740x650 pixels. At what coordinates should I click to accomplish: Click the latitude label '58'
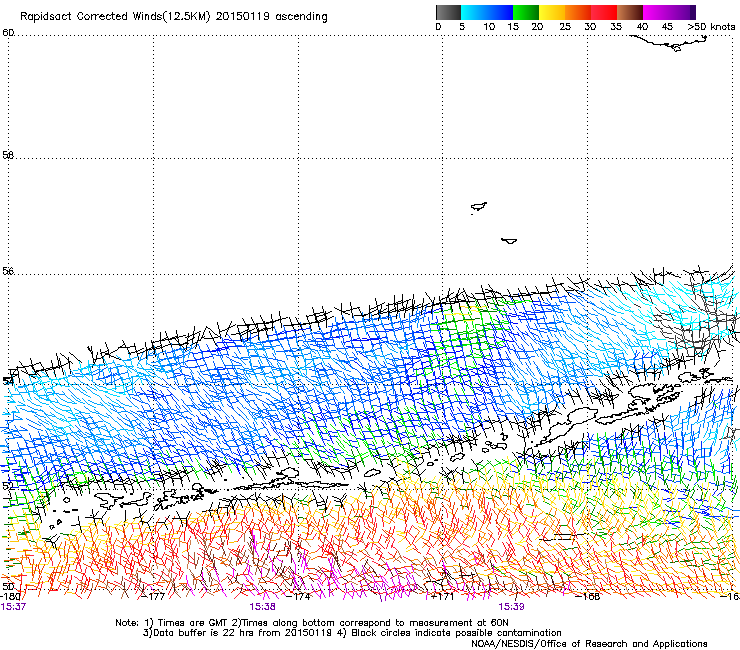click(x=8, y=155)
